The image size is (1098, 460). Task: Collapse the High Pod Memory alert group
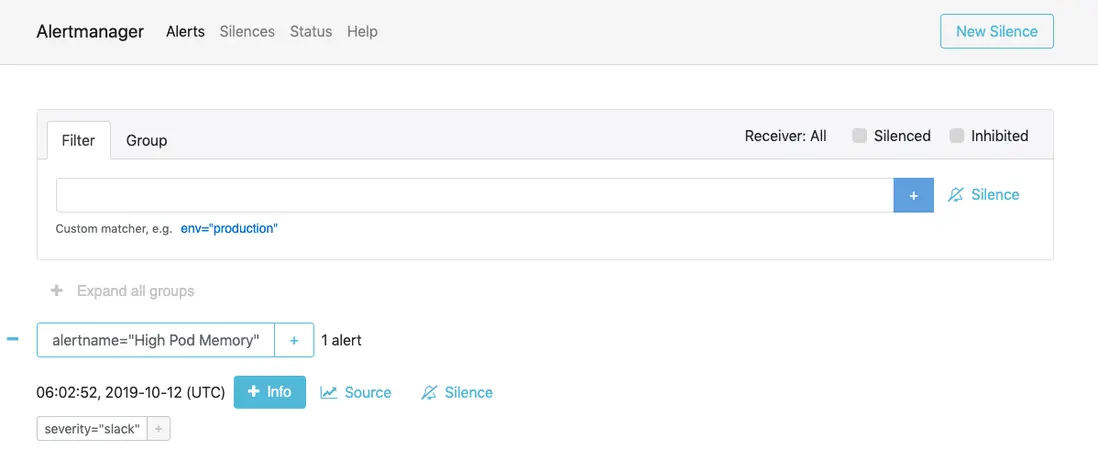[13, 339]
